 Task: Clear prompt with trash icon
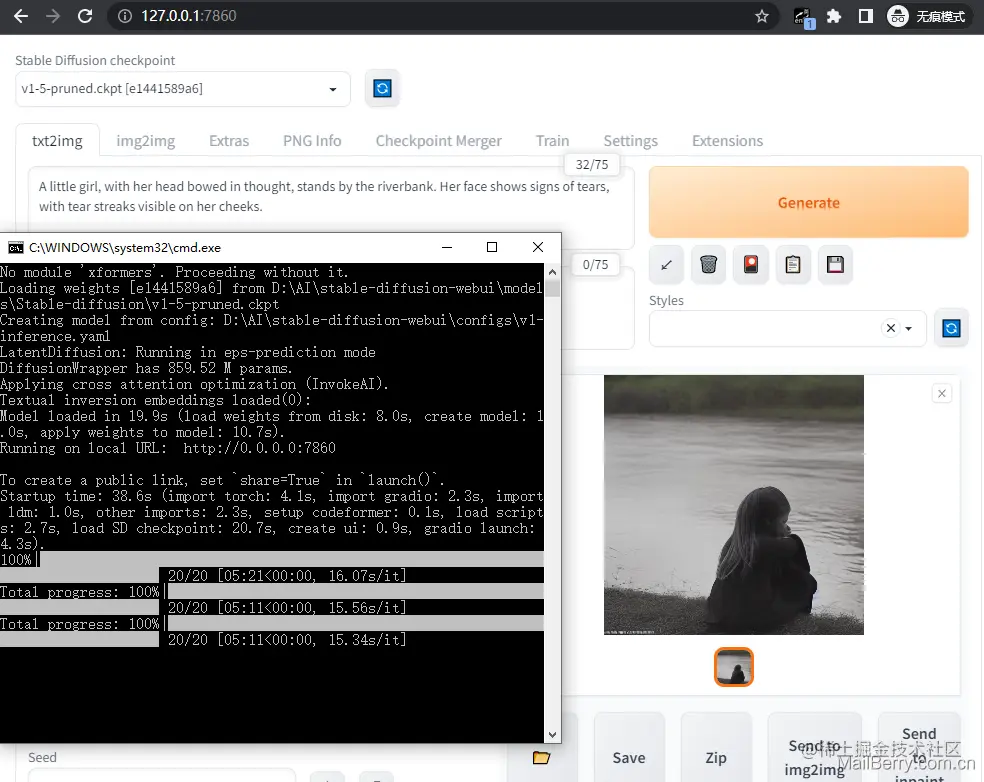click(x=709, y=265)
